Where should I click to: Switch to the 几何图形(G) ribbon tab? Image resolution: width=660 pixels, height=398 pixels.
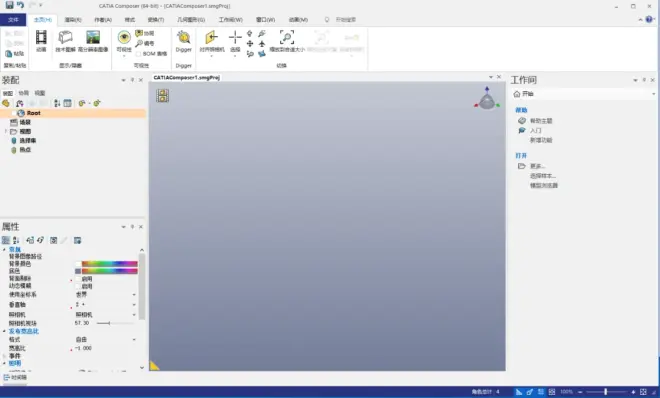[x=191, y=20]
